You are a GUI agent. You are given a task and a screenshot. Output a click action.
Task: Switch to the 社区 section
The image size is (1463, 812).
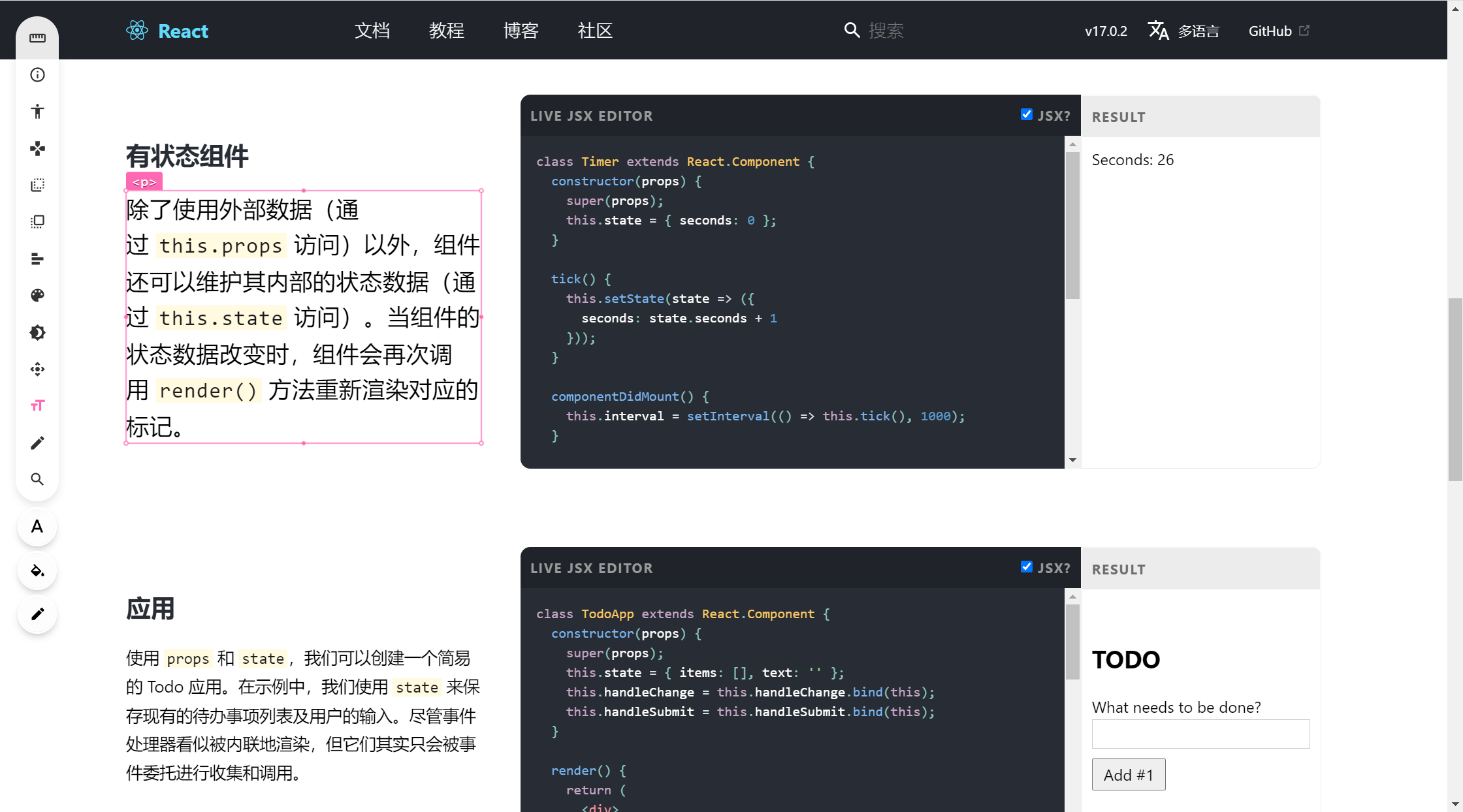(594, 31)
